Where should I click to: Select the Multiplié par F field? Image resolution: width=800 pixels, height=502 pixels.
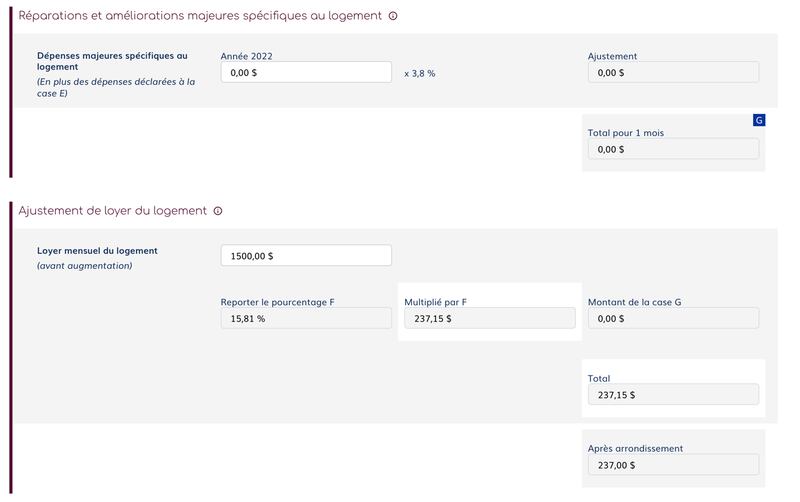pyautogui.click(x=489, y=318)
